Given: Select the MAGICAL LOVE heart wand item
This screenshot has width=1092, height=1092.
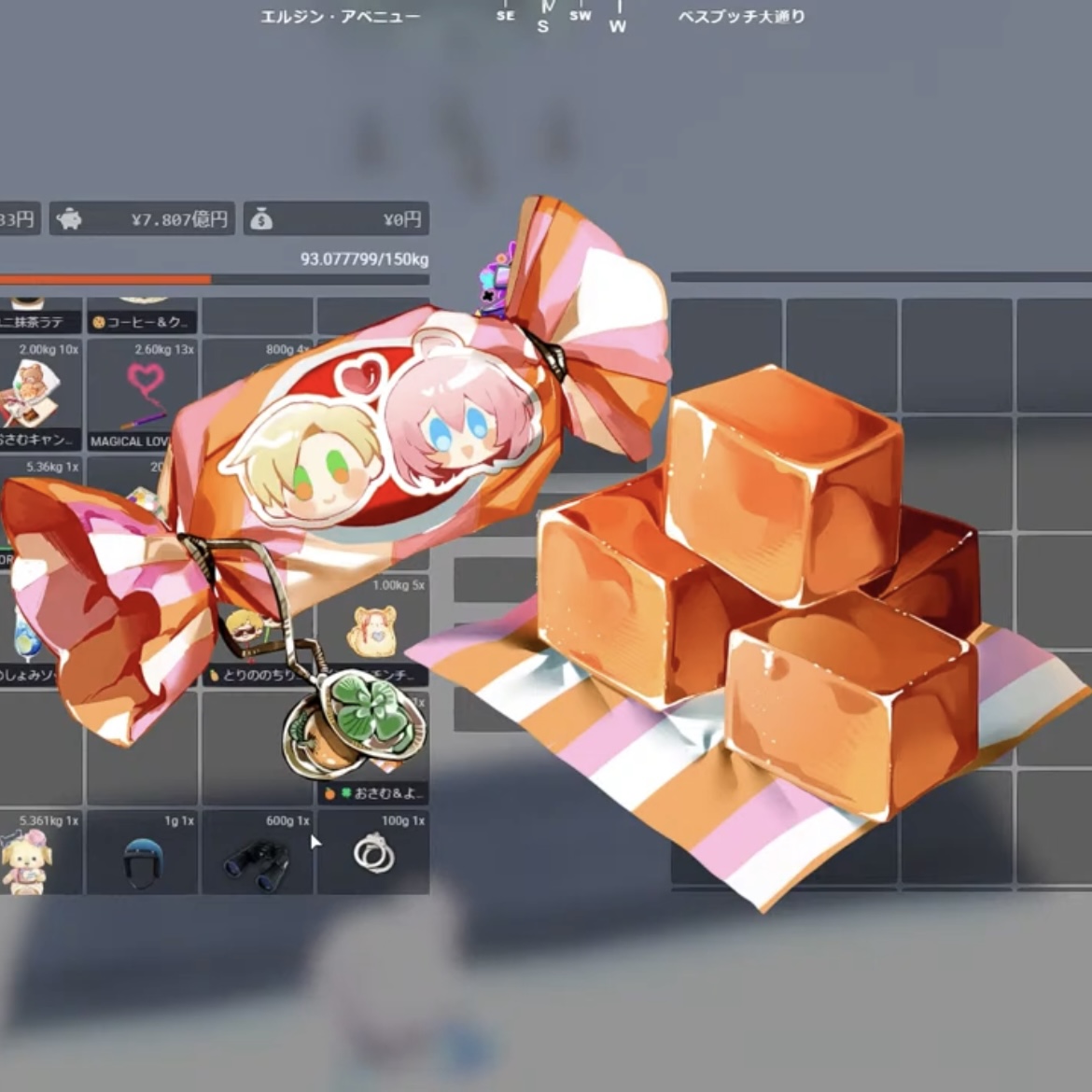Looking at the screenshot, I should coord(142,394).
